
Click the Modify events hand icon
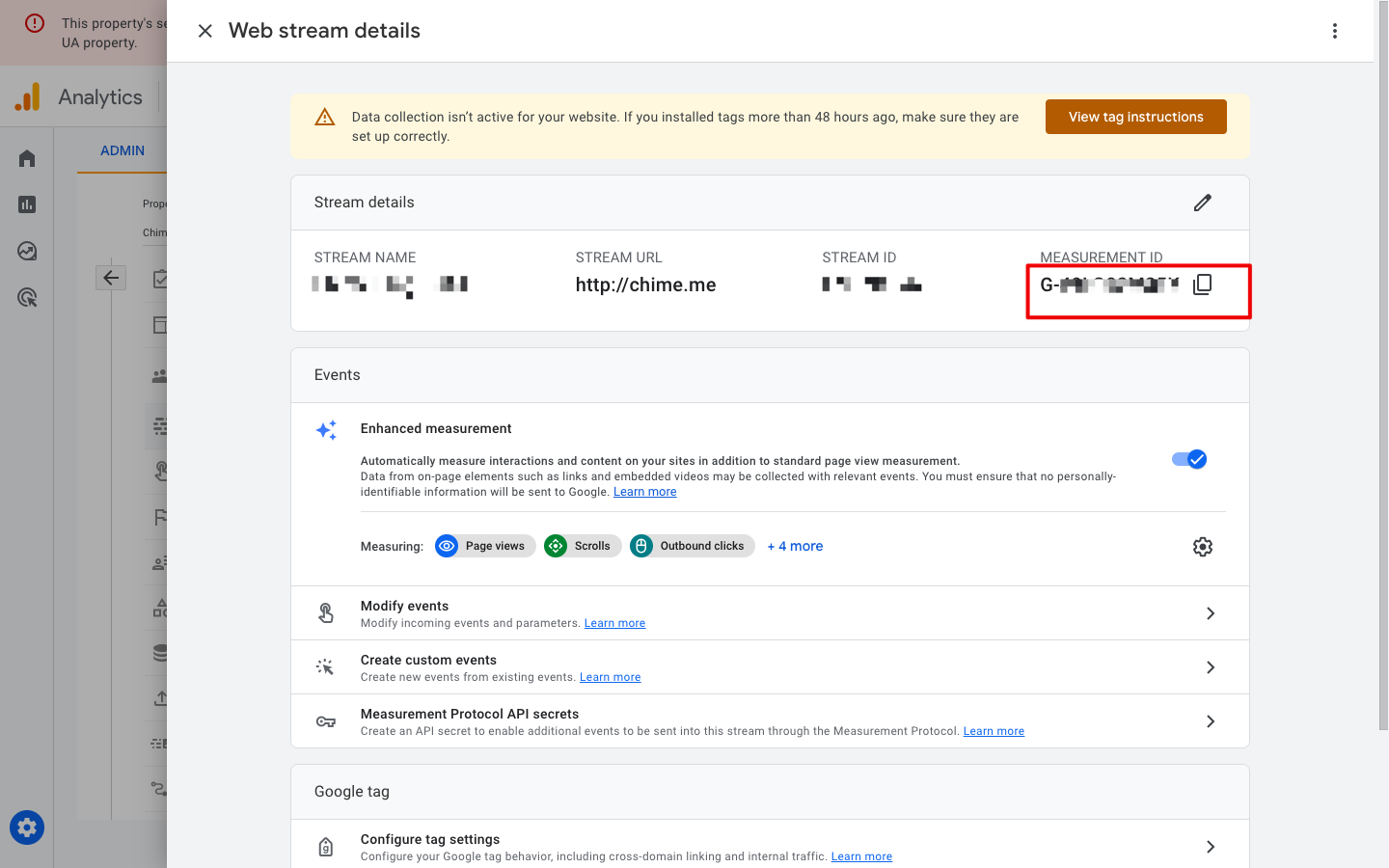[326, 613]
